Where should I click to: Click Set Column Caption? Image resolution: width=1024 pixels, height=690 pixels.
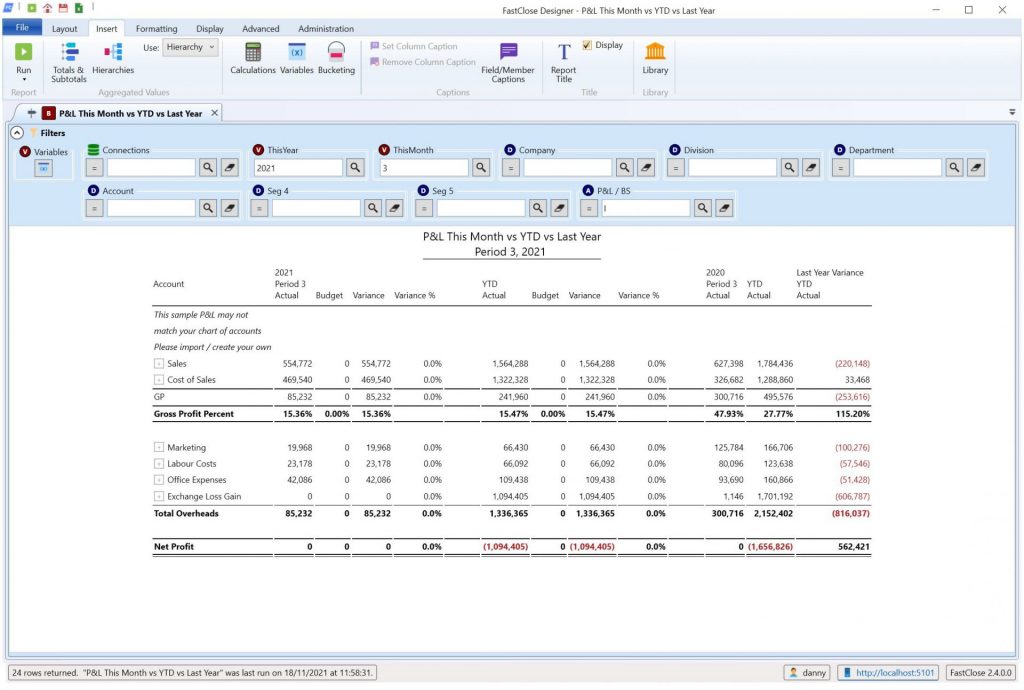(413, 46)
